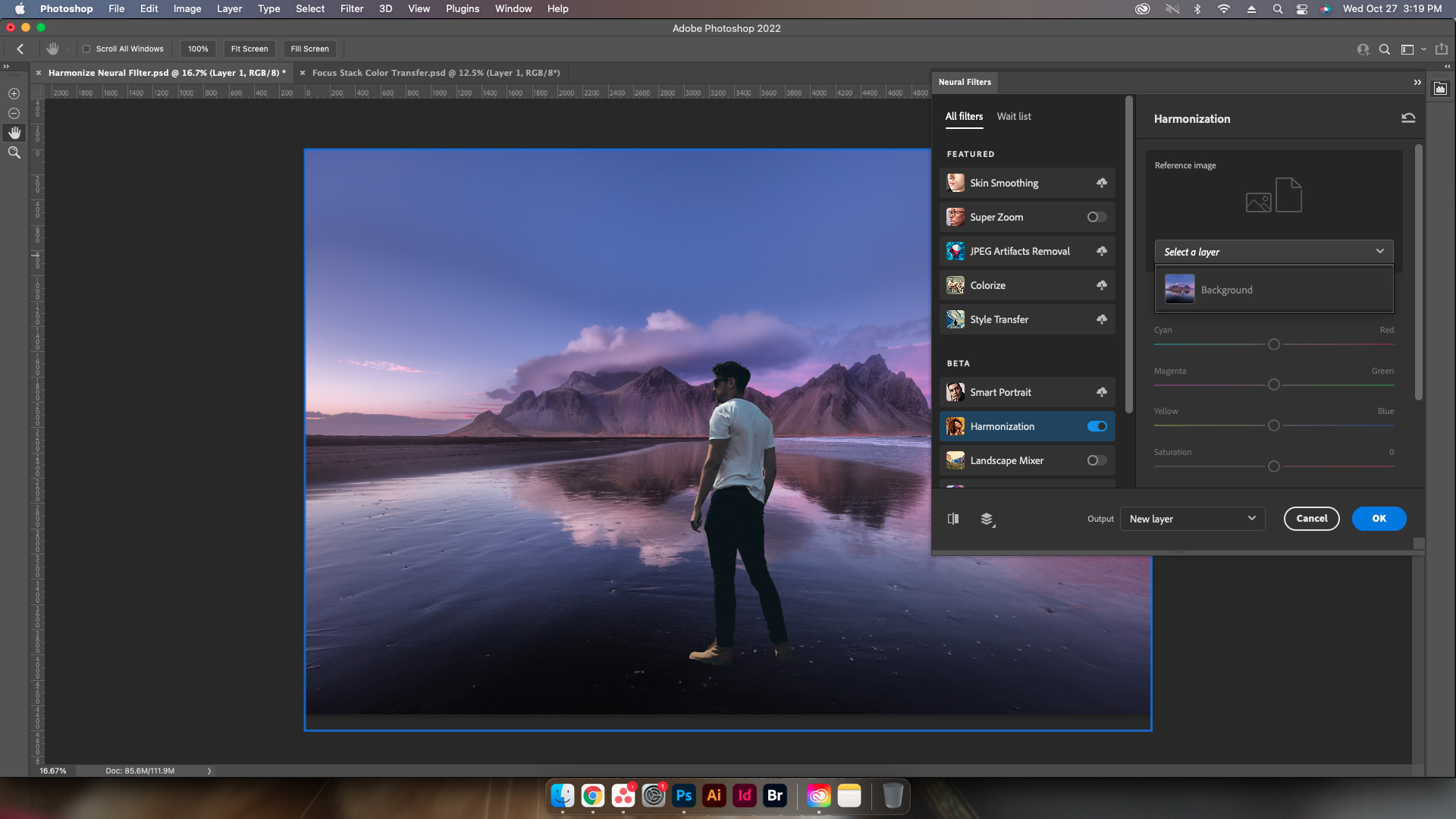Select Background layer from dropdown list

[x=1274, y=289]
